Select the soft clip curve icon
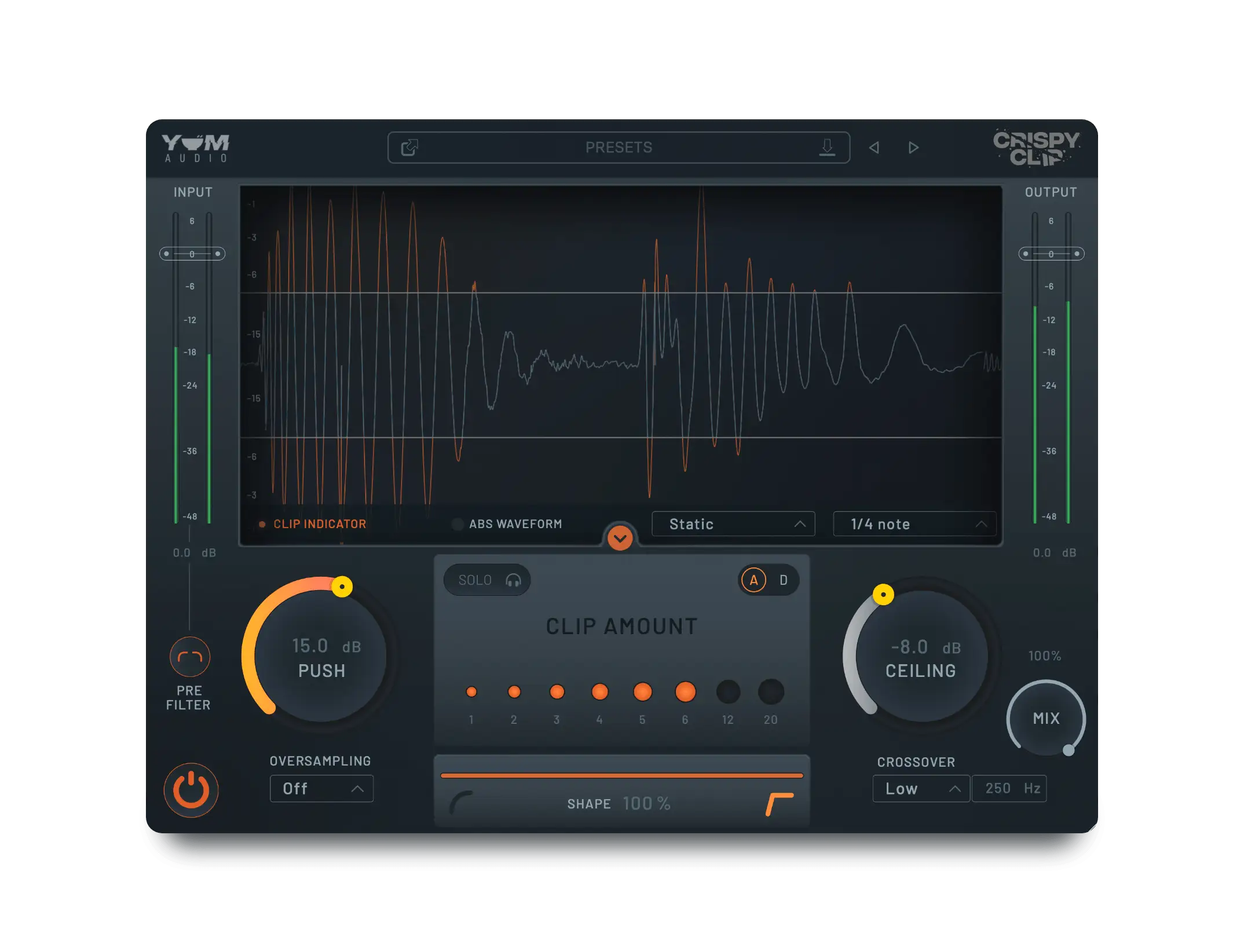 (x=462, y=803)
